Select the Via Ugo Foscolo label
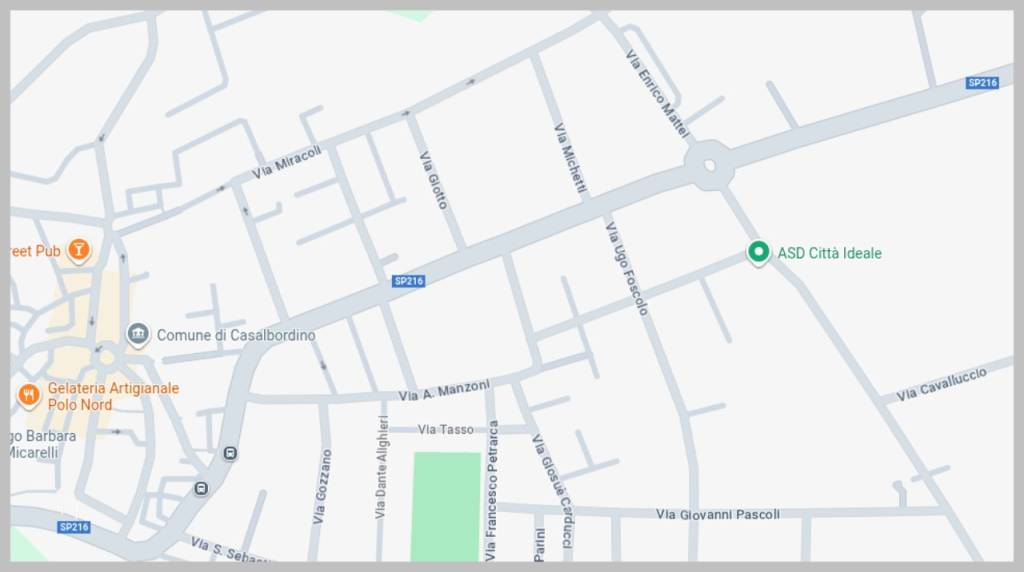1024x572 pixels. [626, 268]
